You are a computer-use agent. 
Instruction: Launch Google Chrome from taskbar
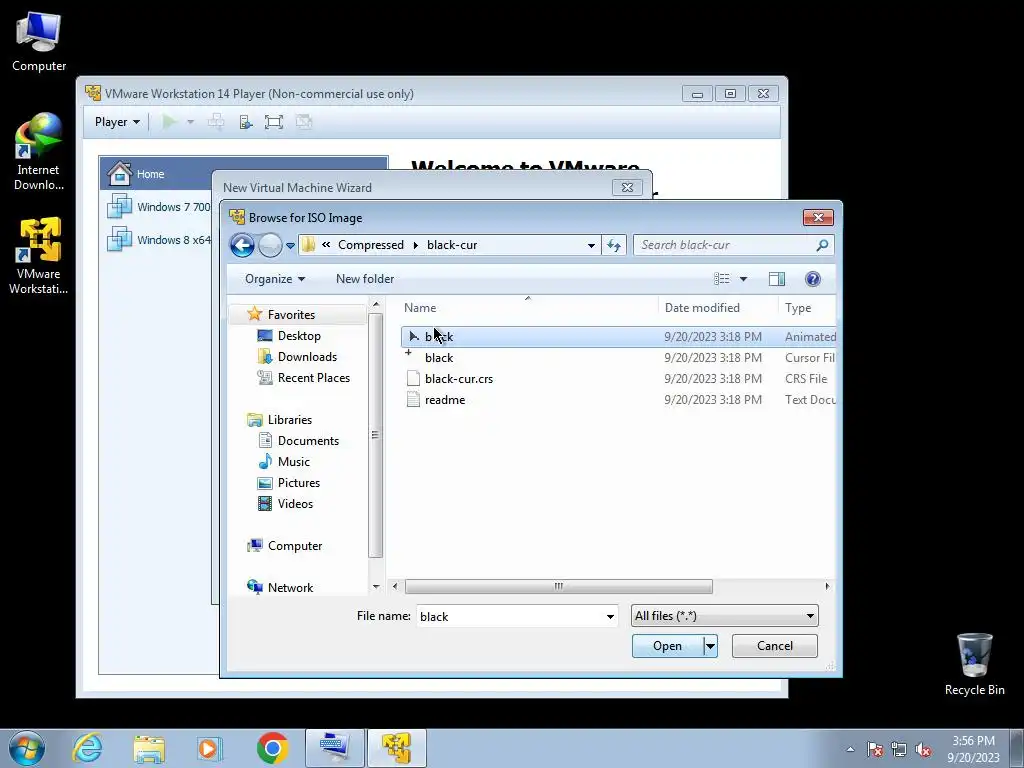272,748
